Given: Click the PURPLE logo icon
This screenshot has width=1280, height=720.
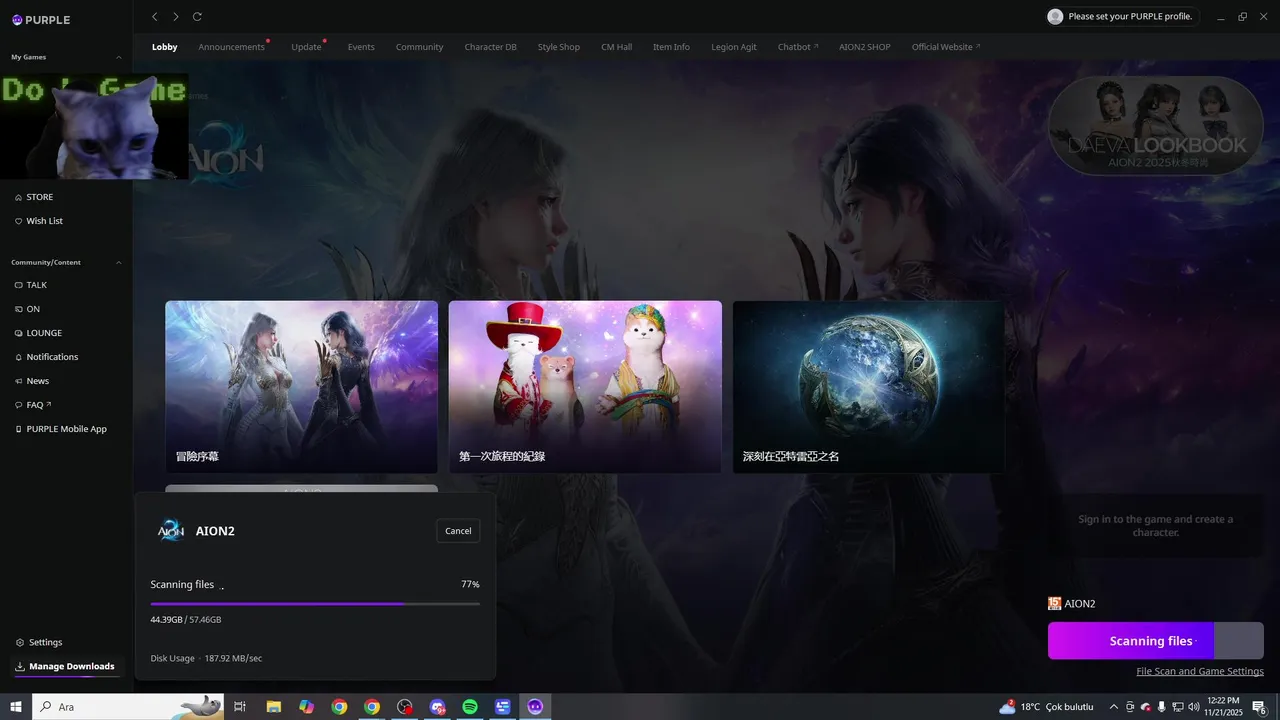Looking at the screenshot, I should pyautogui.click(x=17, y=19).
